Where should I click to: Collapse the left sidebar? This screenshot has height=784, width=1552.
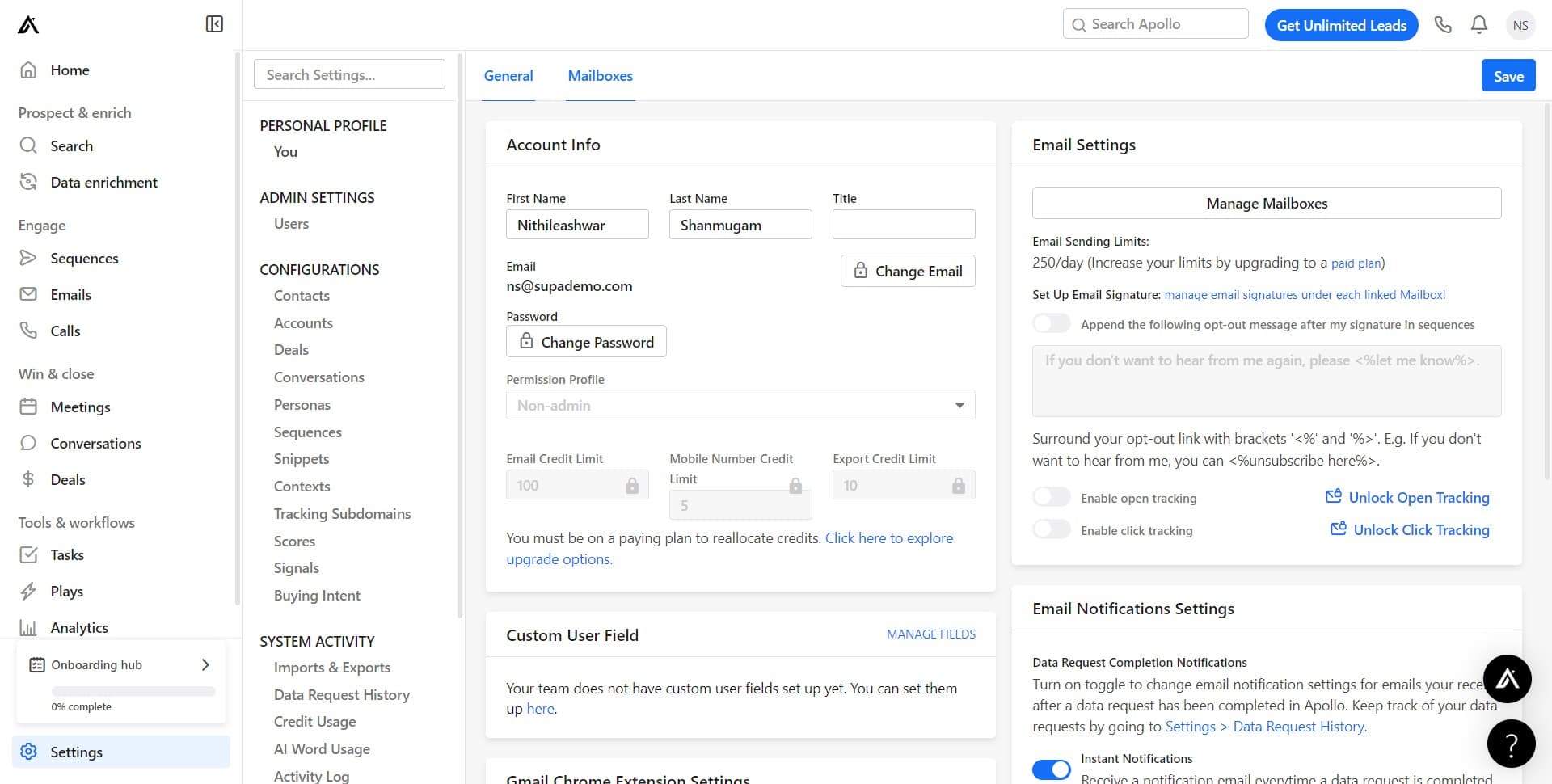tap(213, 24)
